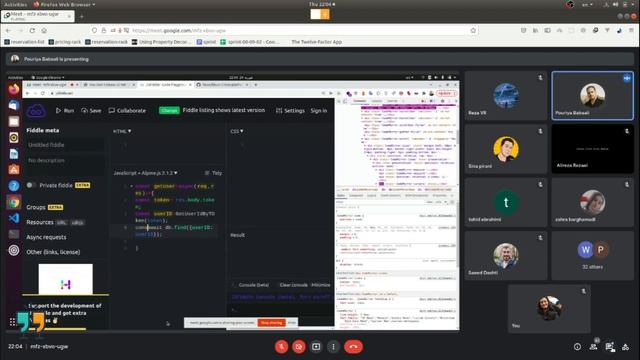
Task: Click the Firefox reload button
Action: point(32,31)
